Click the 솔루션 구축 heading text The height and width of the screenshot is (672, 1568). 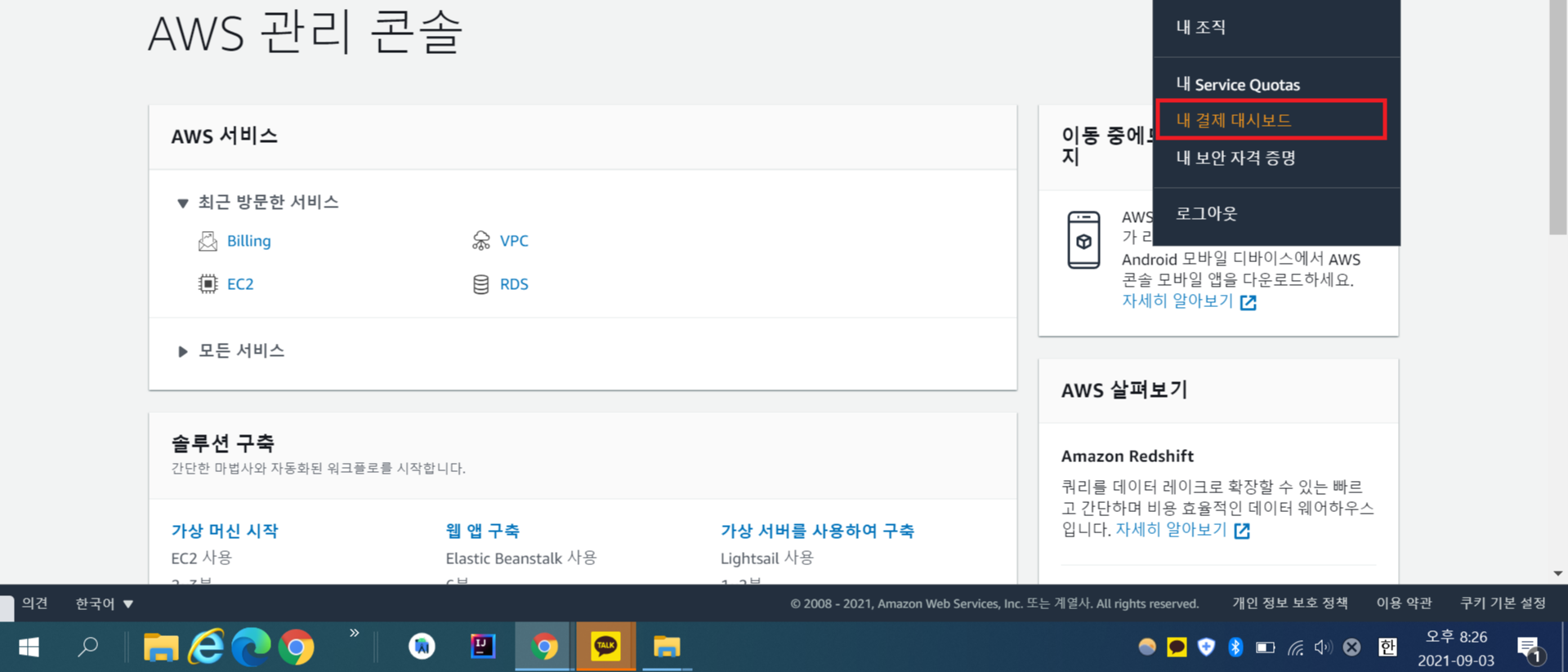pyautogui.click(x=223, y=443)
